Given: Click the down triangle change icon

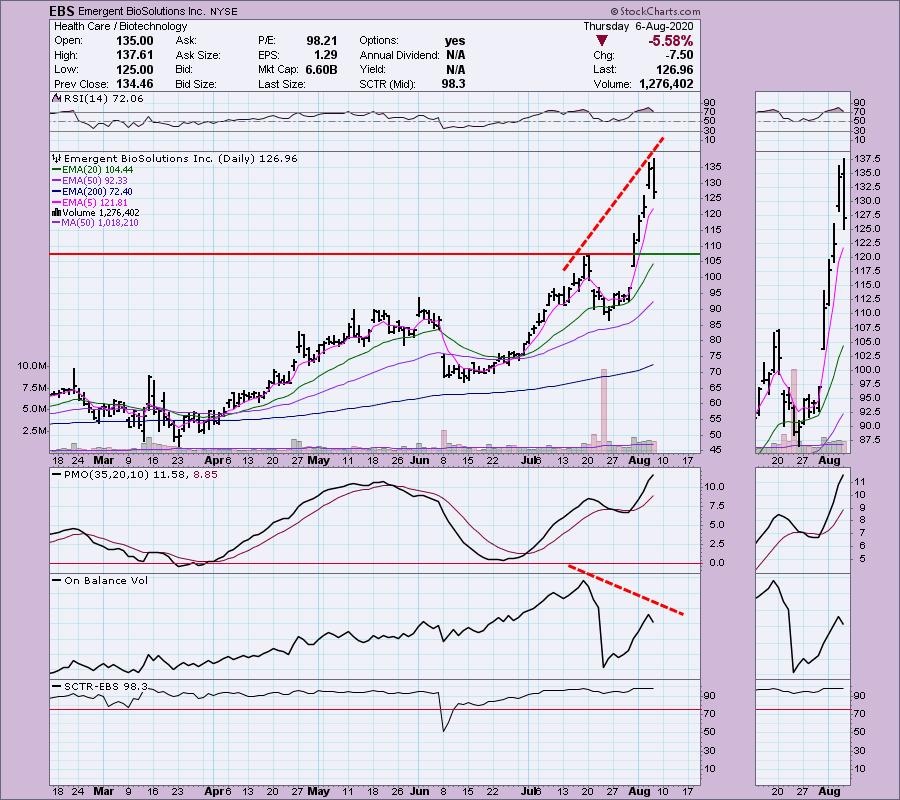Looking at the screenshot, I should pos(601,40).
